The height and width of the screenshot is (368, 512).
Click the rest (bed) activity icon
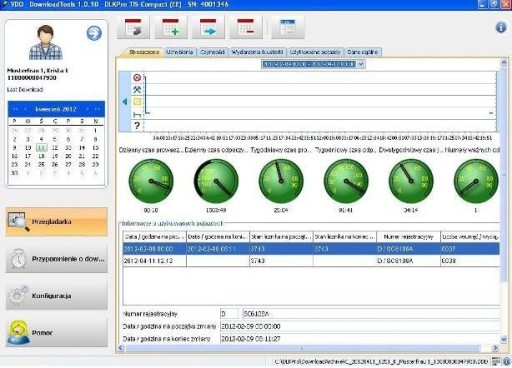click(137, 114)
